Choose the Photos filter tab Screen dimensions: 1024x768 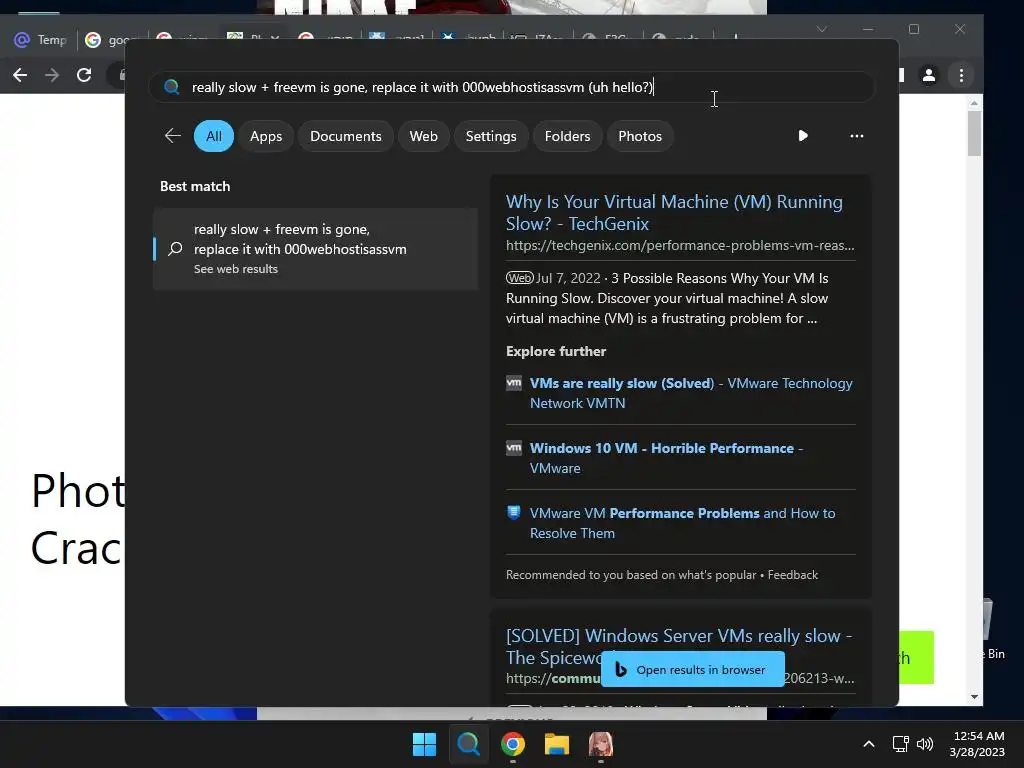[639, 136]
